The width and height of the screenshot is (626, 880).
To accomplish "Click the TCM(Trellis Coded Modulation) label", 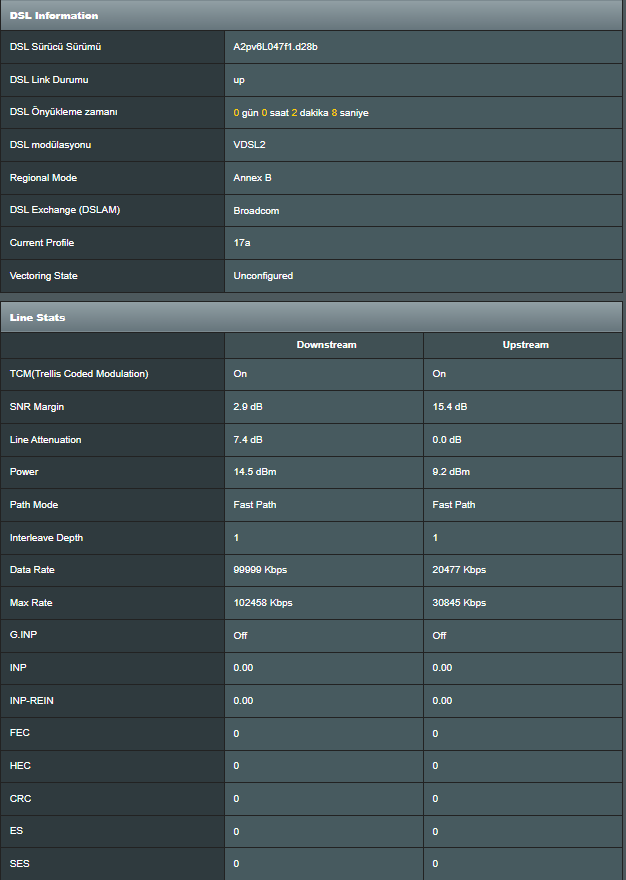I will pyautogui.click(x=79, y=374).
